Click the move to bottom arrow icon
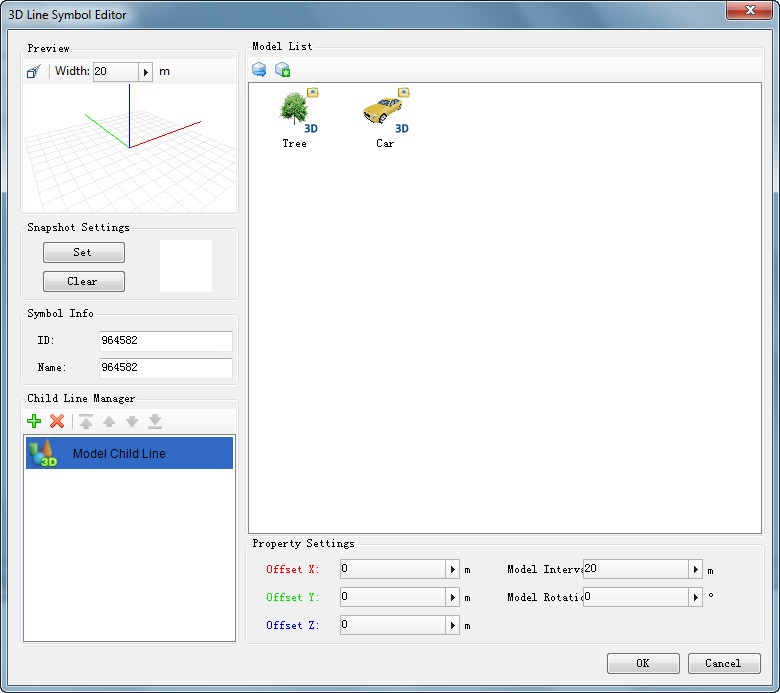Image resolution: width=780 pixels, height=693 pixels. coord(155,421)
